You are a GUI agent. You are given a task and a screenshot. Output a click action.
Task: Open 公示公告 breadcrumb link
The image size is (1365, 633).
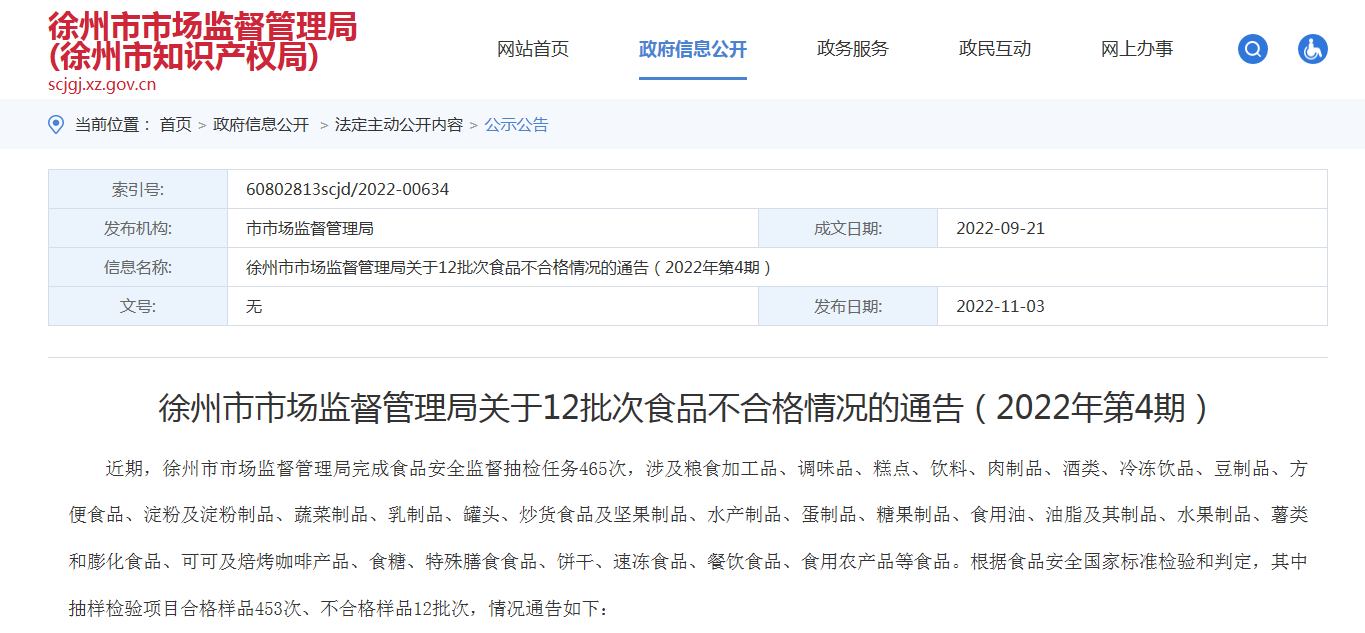pos(517,125)
